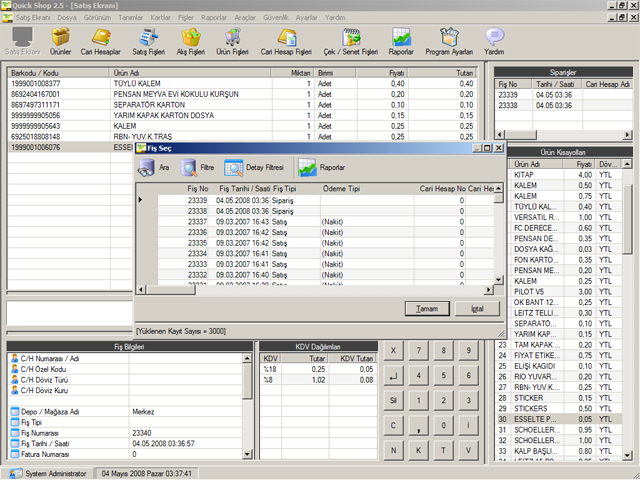This screenshot has width=640, height=480.
Task: Open the Fişler menu
Action: pos(186,18)
